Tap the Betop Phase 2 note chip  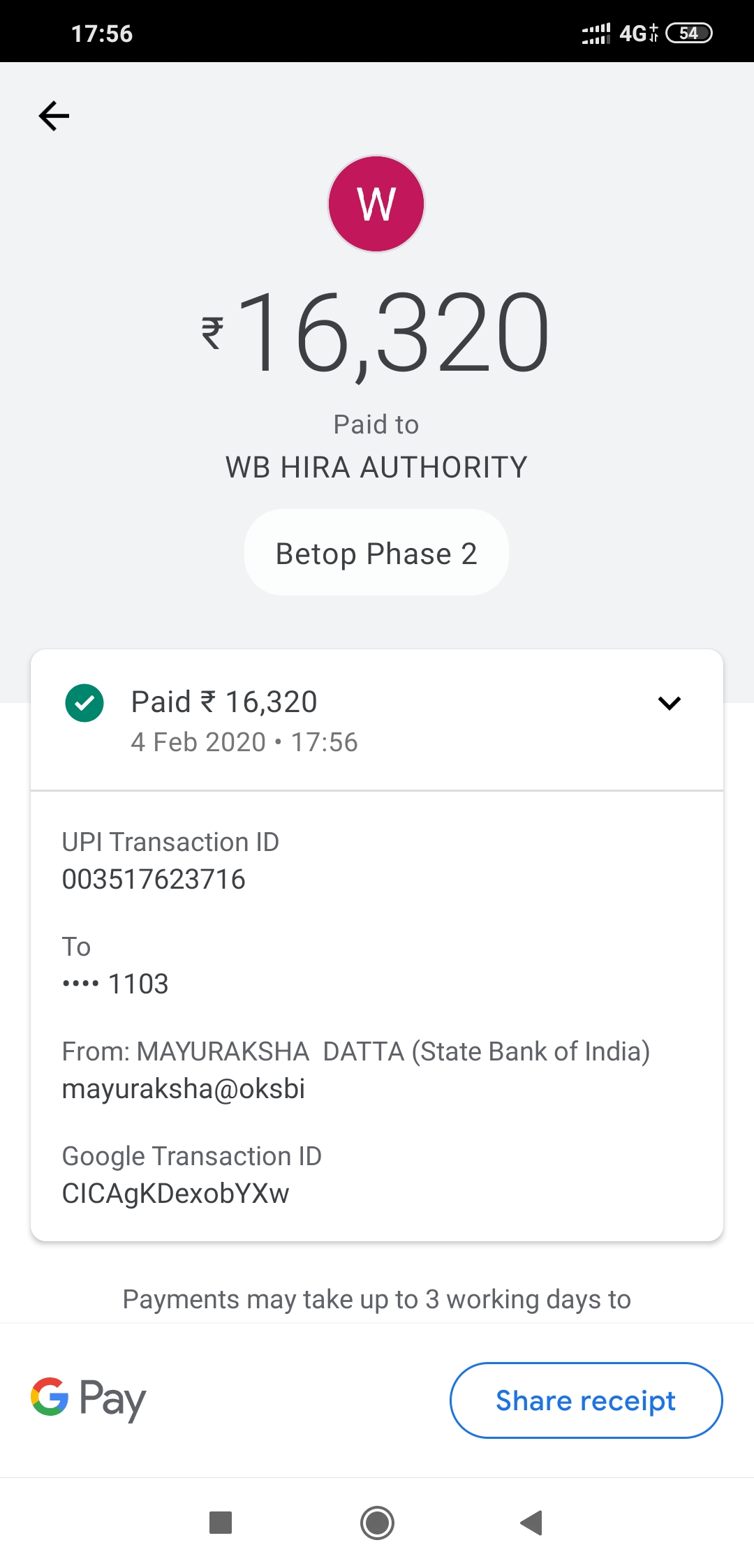tap(376, 553)
